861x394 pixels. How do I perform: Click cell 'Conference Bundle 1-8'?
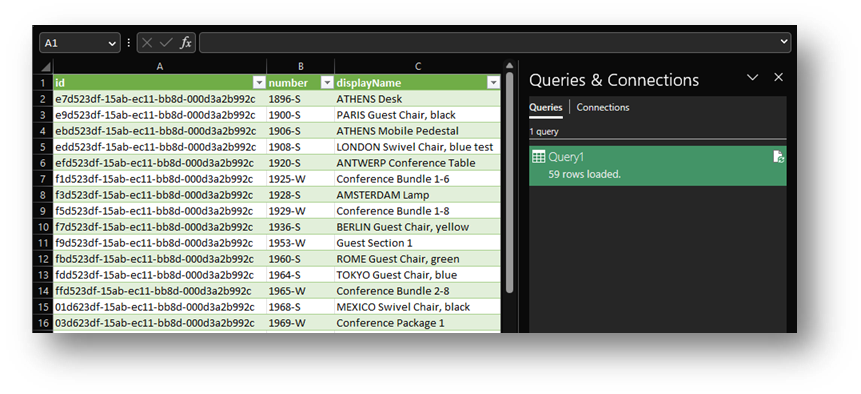point(418,211)
